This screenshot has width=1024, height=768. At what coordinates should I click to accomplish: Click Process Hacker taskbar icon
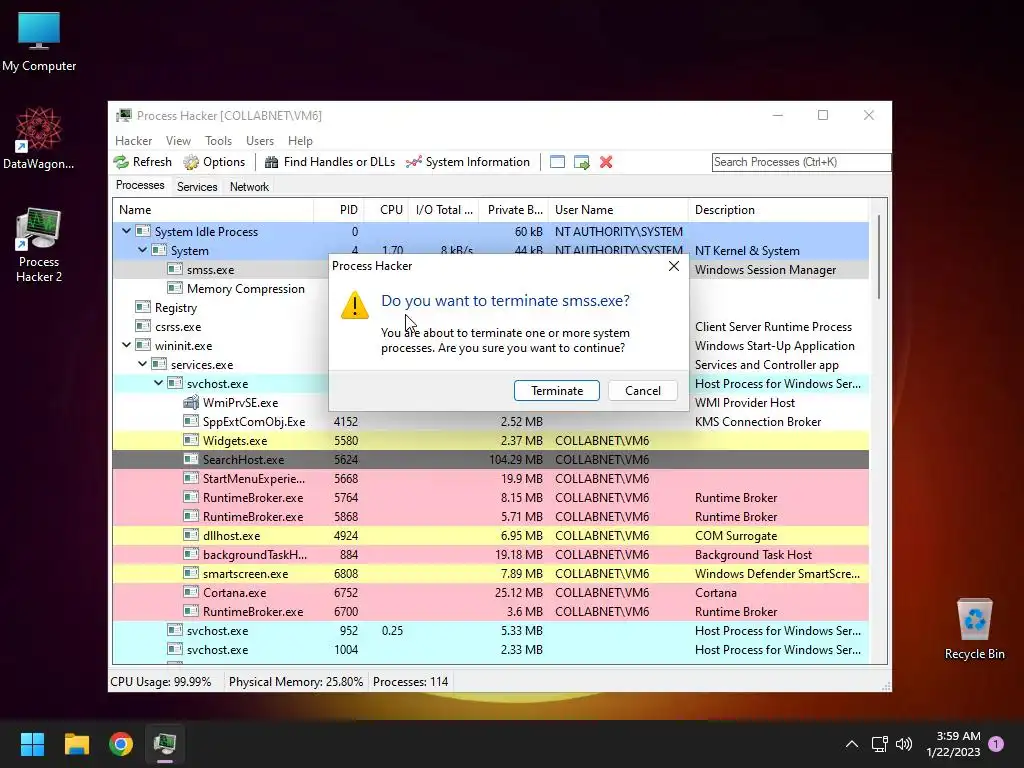[x=165, y=744]
